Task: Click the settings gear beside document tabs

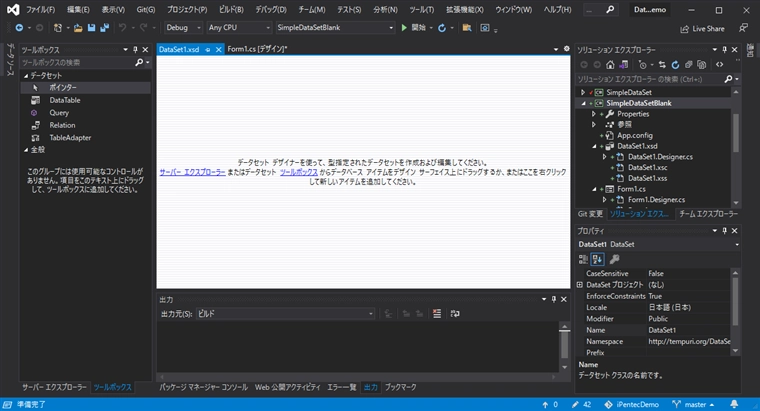Action: click(567, 49)
